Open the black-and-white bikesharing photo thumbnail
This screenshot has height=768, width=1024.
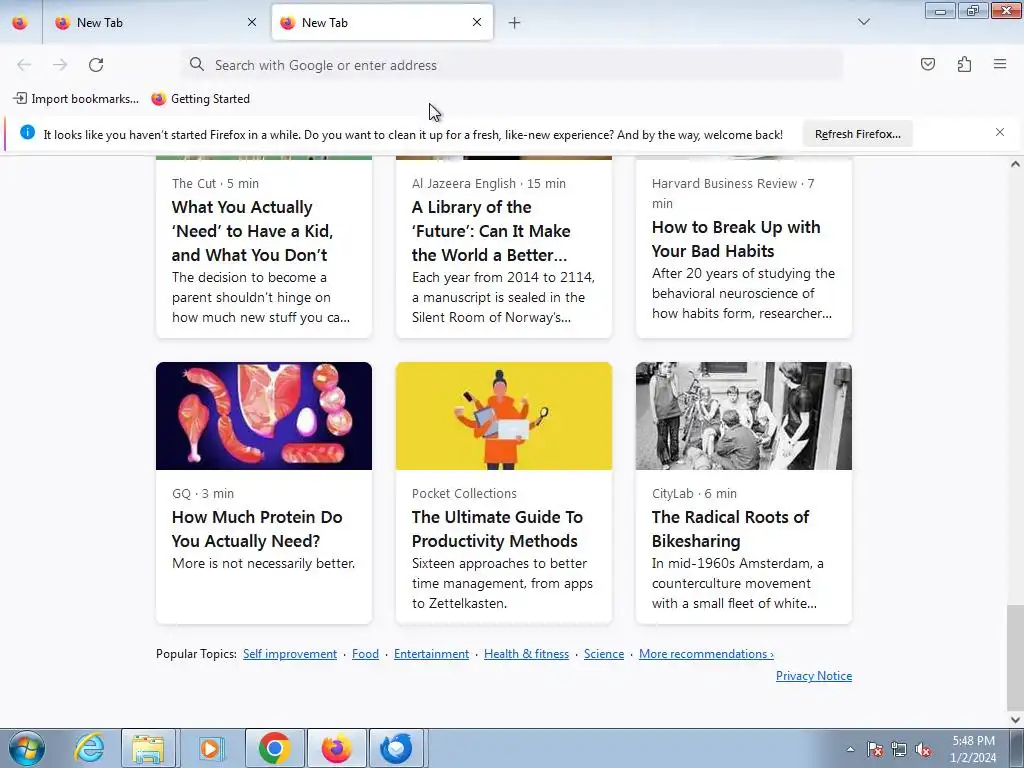coord(744,415)
